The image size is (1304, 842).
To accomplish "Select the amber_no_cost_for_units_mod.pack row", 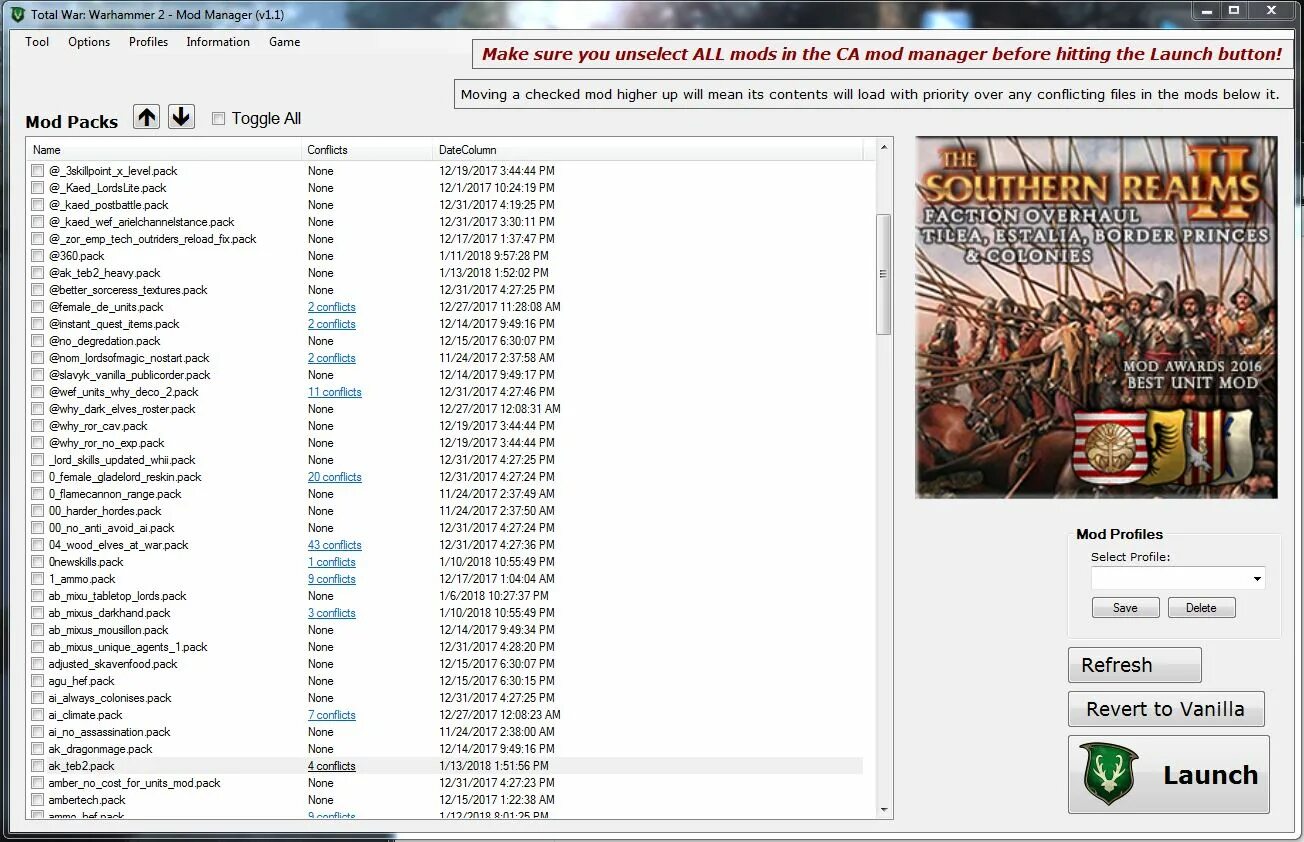I will 445,783.
